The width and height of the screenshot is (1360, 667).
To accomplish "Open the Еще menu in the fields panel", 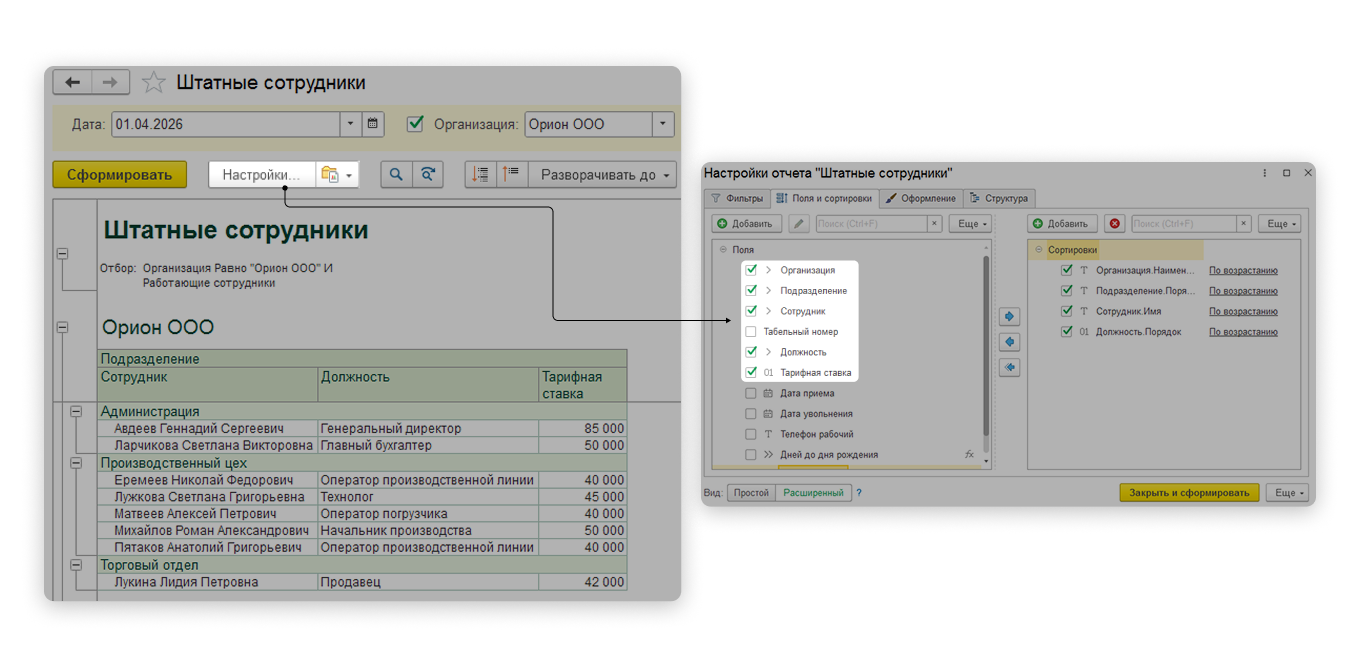I will click(970, 224).
